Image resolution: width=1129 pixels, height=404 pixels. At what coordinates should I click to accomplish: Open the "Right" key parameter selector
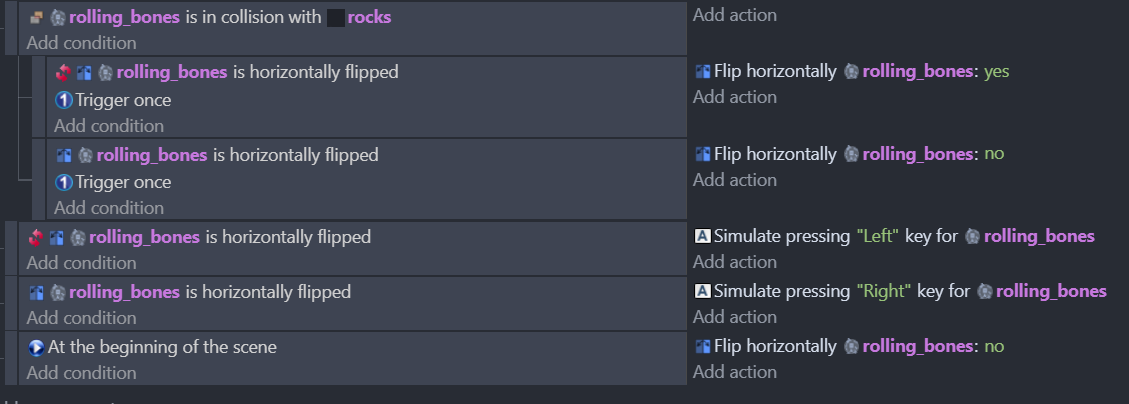tap(884, 292)
